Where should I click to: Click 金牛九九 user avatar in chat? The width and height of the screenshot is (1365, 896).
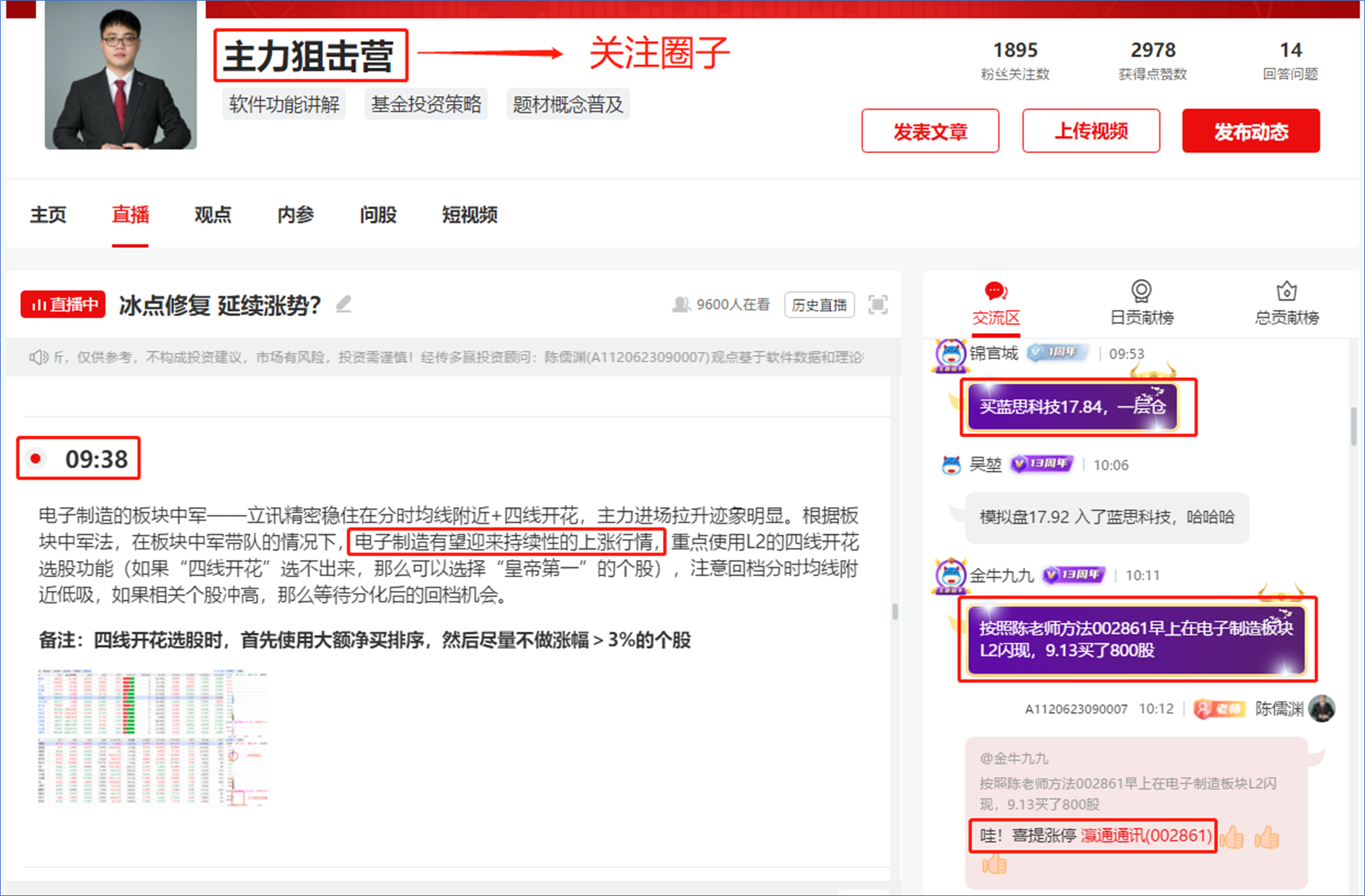950,575
